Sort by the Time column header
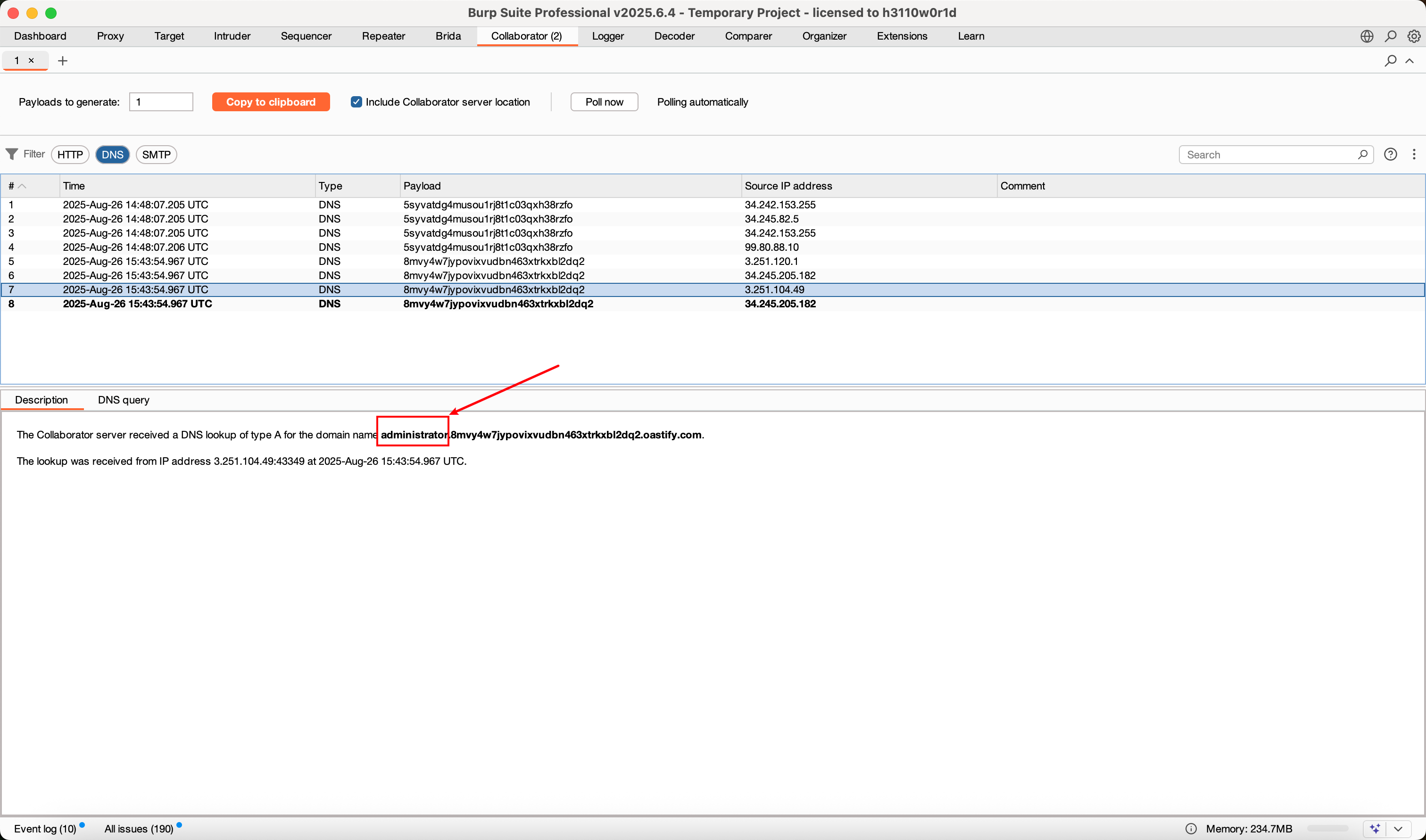1426x840 pixels. (187, 186)
